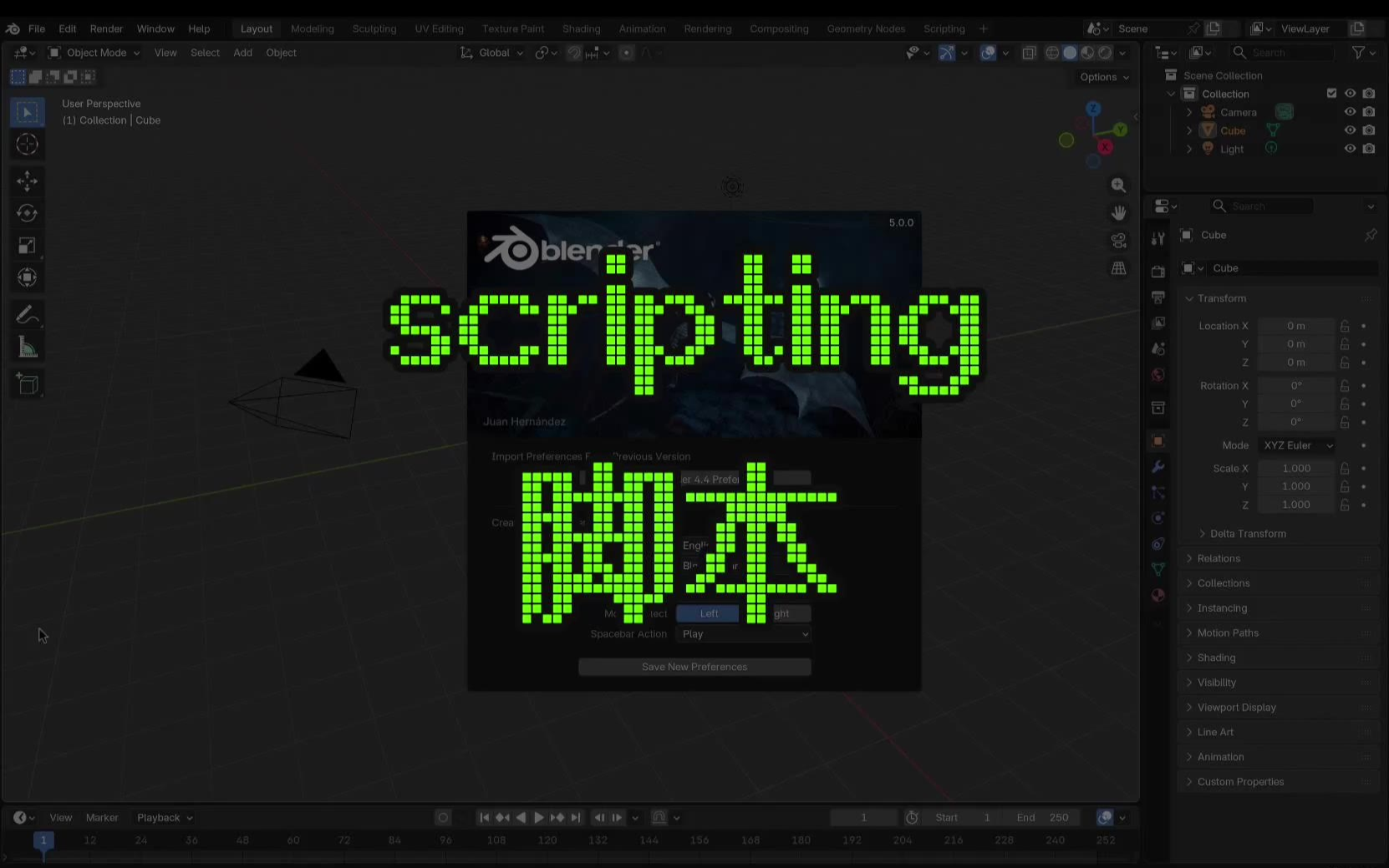Expand the Delta Transform section
The width and height of the screenshot is (1389, 868).
click(1247, 534)
